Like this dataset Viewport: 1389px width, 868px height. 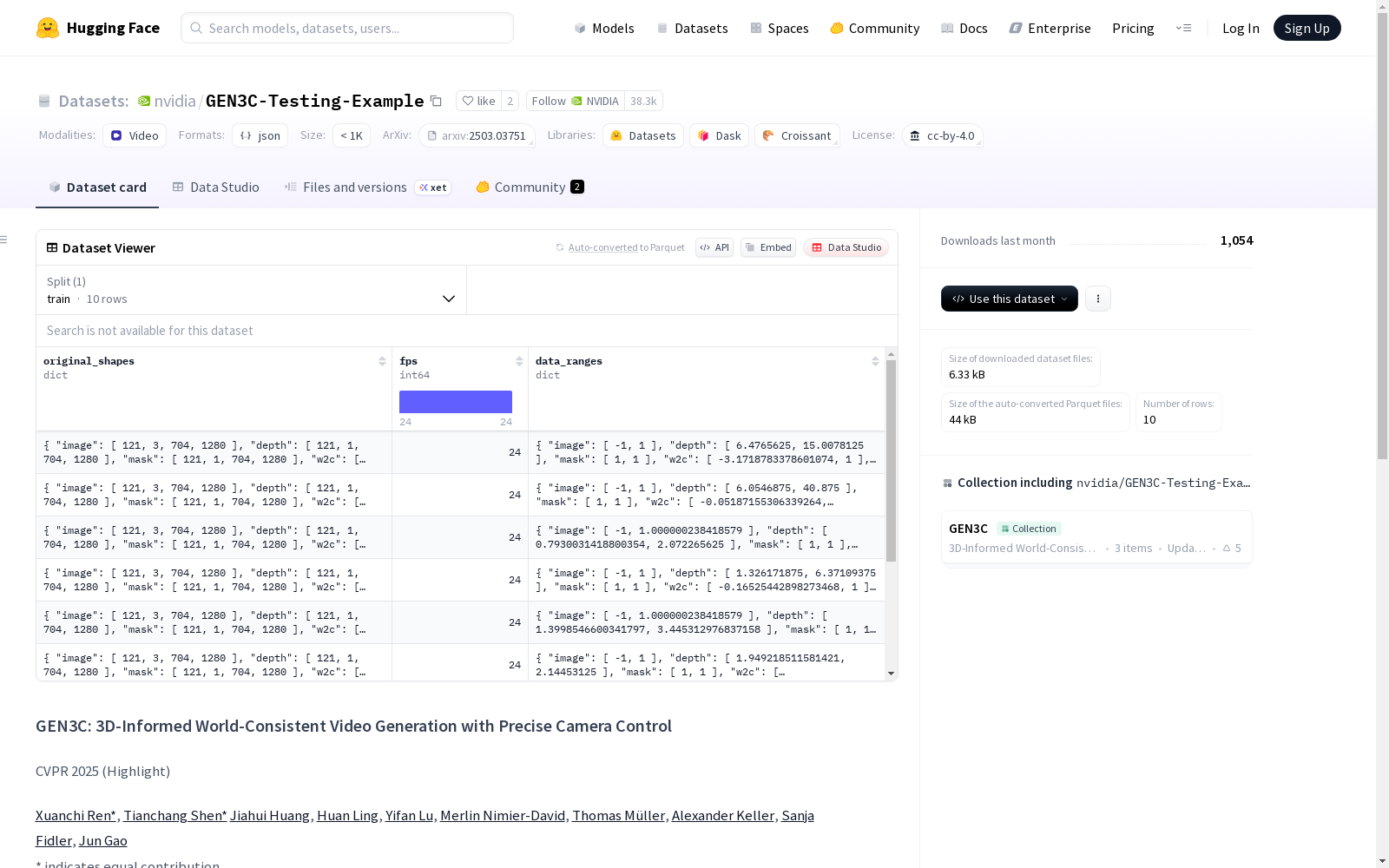478,101
